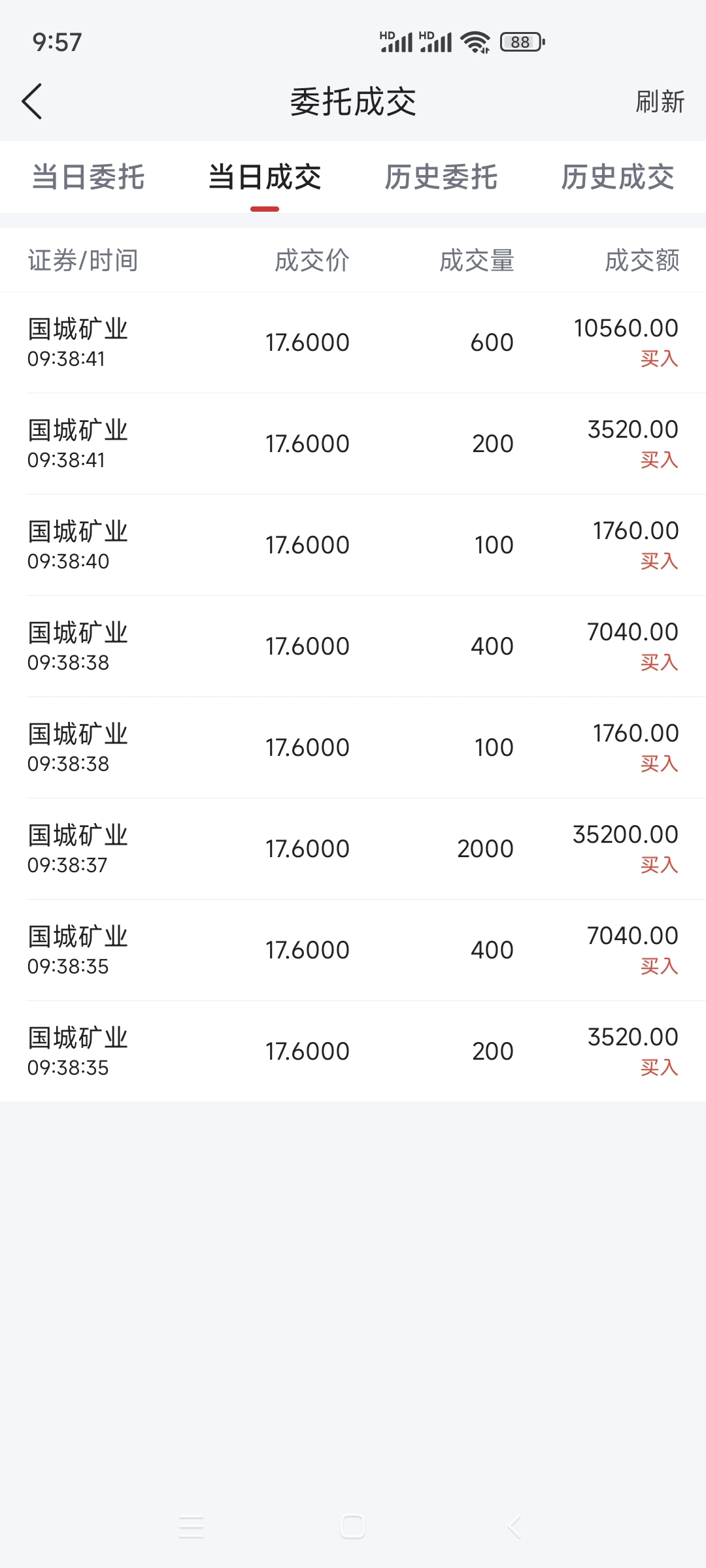Open the 3520.00 trade at 09:38:41

pos(353,444)
